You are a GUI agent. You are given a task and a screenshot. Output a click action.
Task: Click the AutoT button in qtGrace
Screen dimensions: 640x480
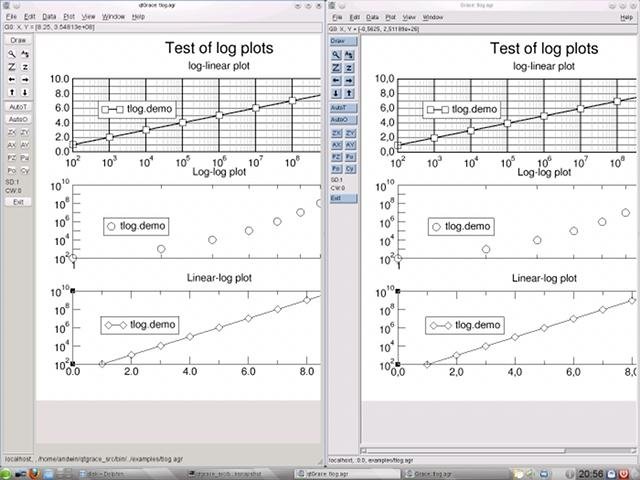(18, 107)
